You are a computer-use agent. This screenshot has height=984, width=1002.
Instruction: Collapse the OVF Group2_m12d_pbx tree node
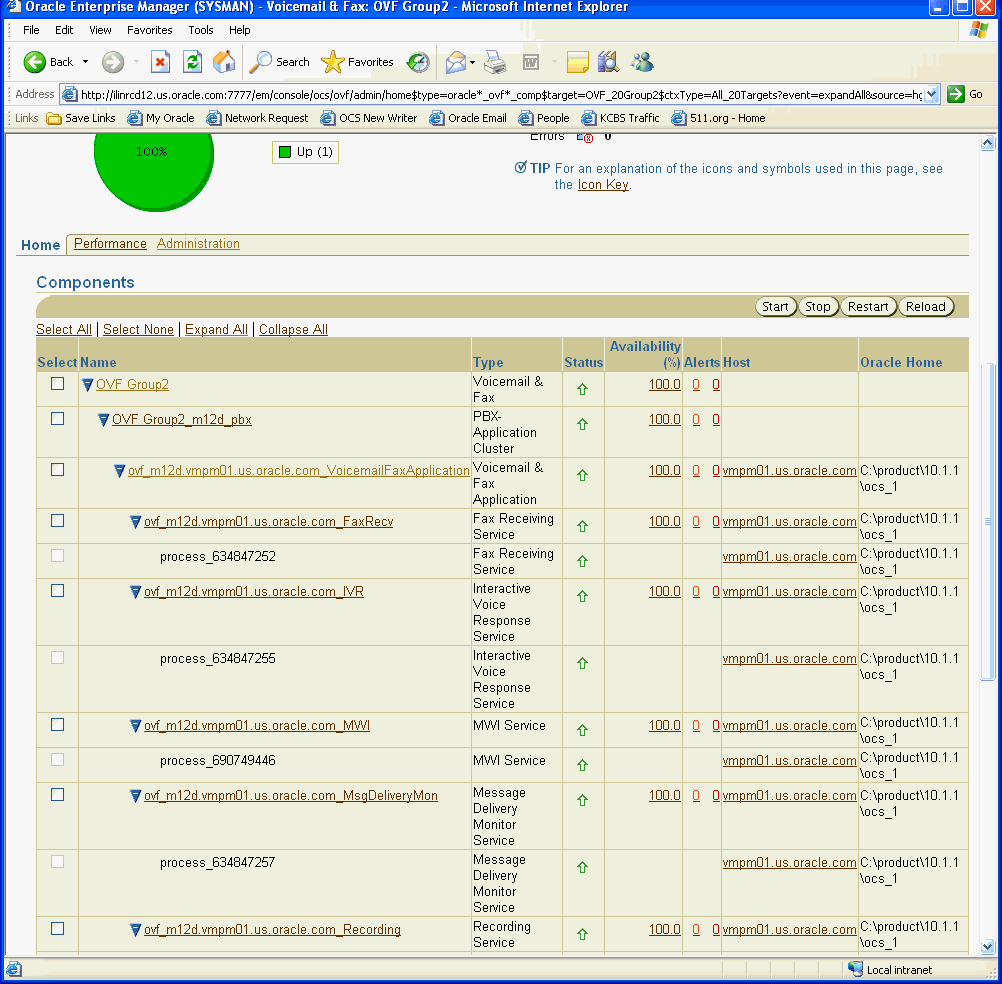[103, 419]
